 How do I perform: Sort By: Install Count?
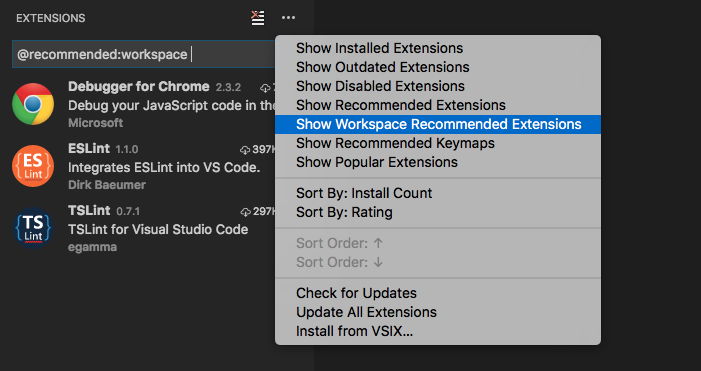(x=438, y=193)
